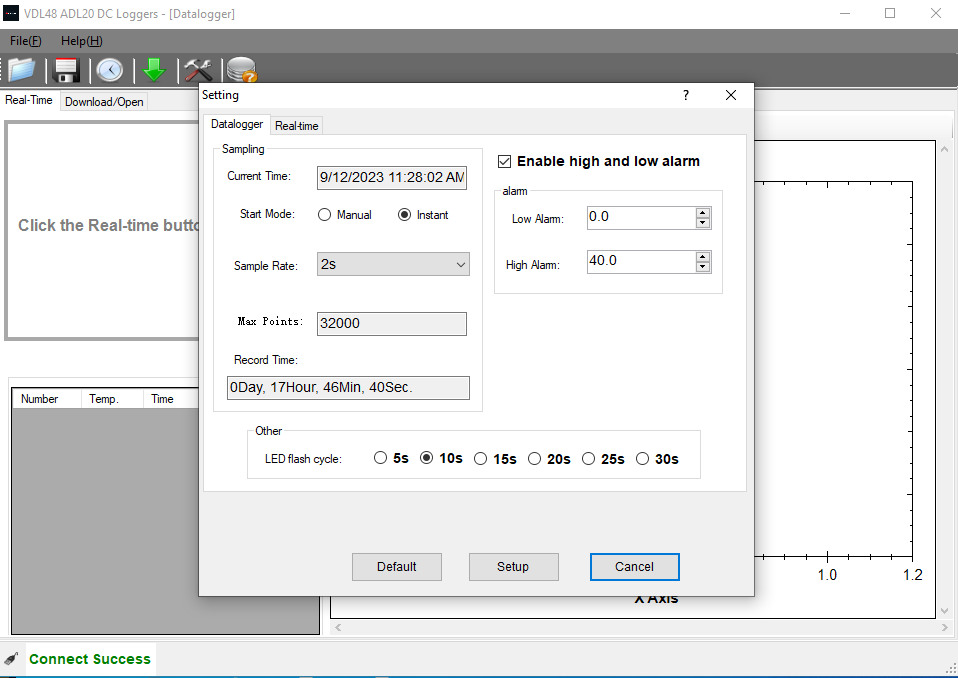Click the floppy disk save icon
The width and height of the screenshot is (958, 678).
point(66,70)
